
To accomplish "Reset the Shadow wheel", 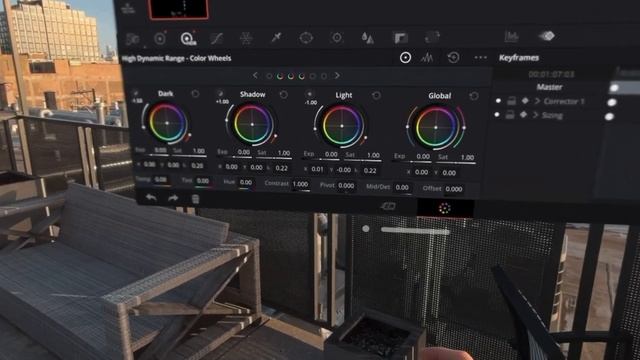I will 283,95.
